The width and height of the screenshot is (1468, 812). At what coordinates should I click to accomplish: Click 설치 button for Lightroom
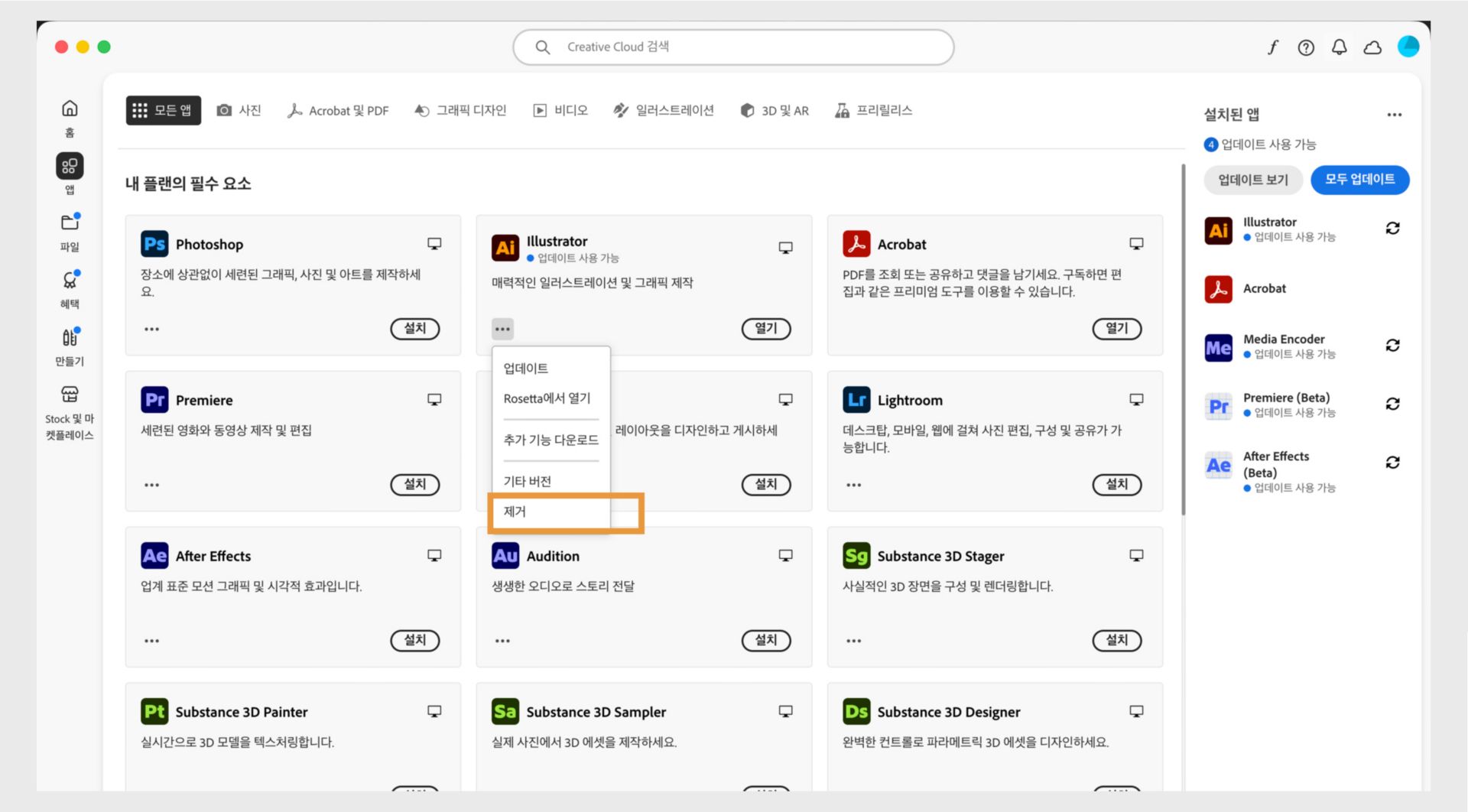[x=1117, y=485]
